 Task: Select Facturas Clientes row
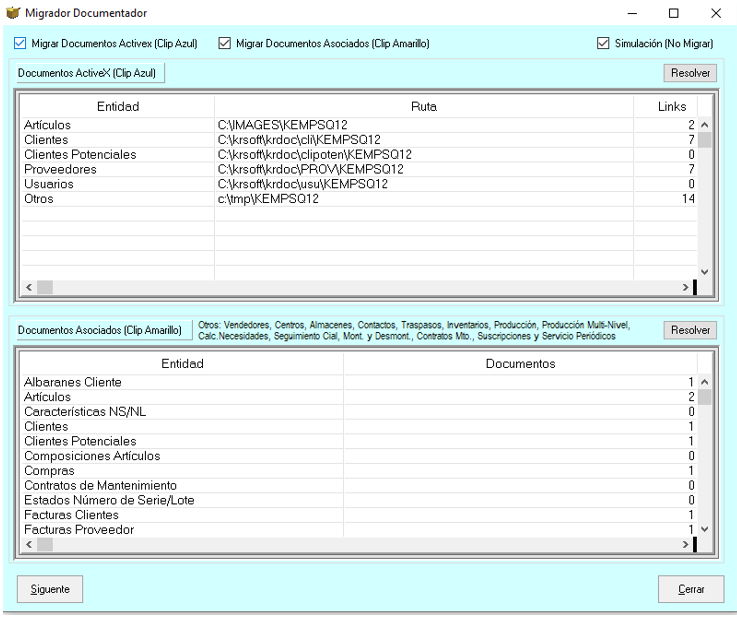pyautogui.click(x=359, y=515)
